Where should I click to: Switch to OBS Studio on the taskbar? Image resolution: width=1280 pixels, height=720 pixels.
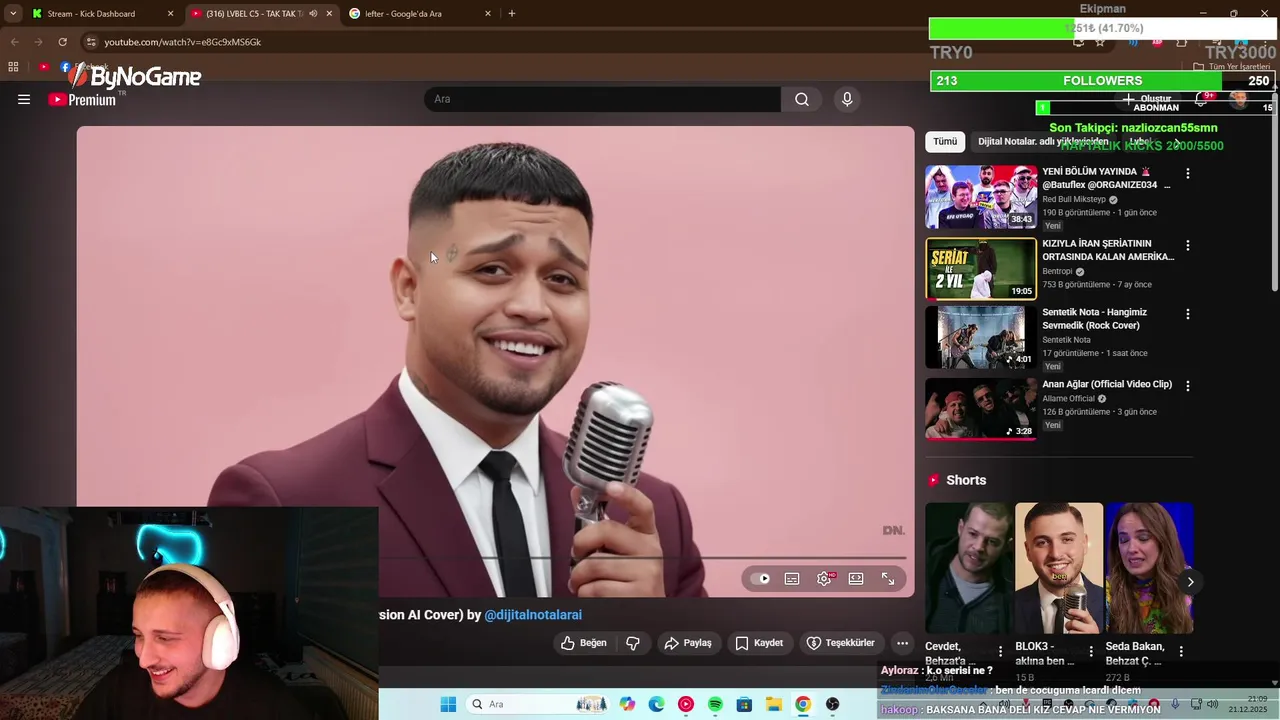pos(832,704)
